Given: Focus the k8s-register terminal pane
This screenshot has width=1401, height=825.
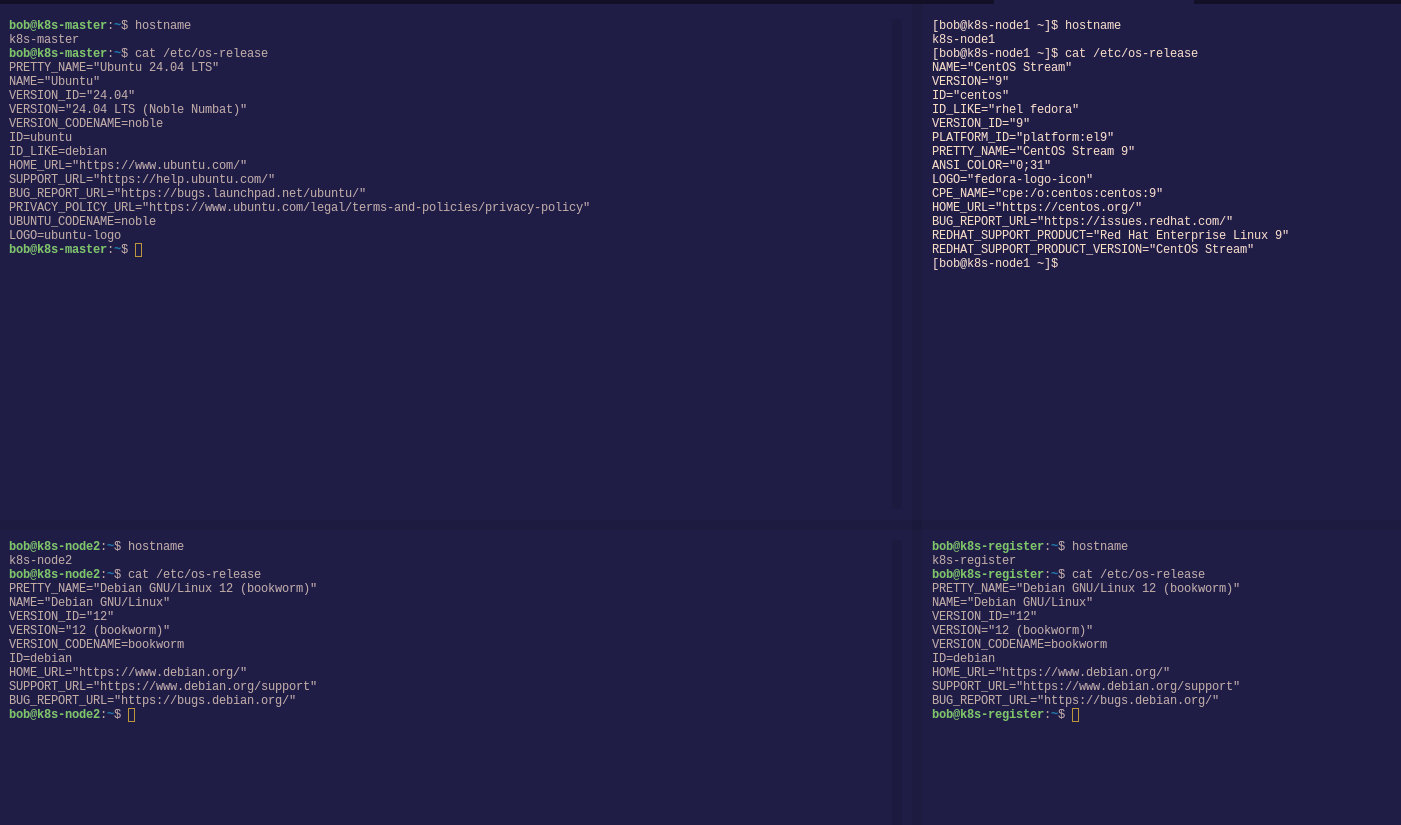Looking at the screenshot, I should [x=1150, y=770].
